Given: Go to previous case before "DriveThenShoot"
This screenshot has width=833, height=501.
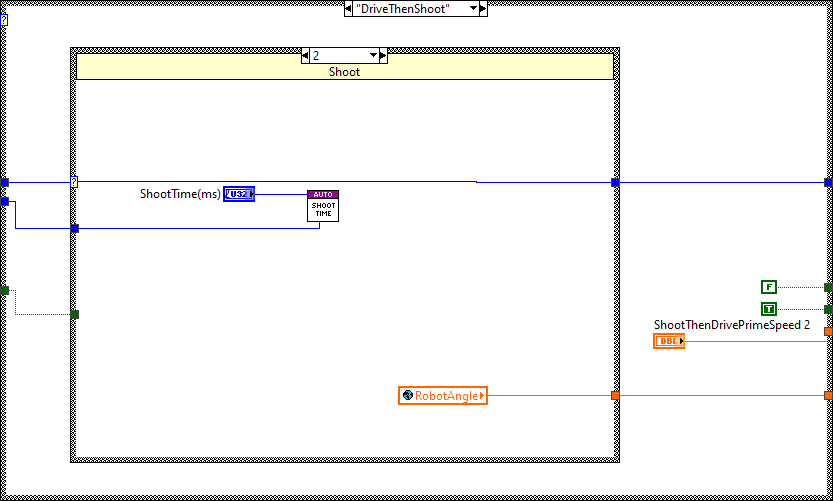Looking at the screenshot, I should click(x=348, y=8).
